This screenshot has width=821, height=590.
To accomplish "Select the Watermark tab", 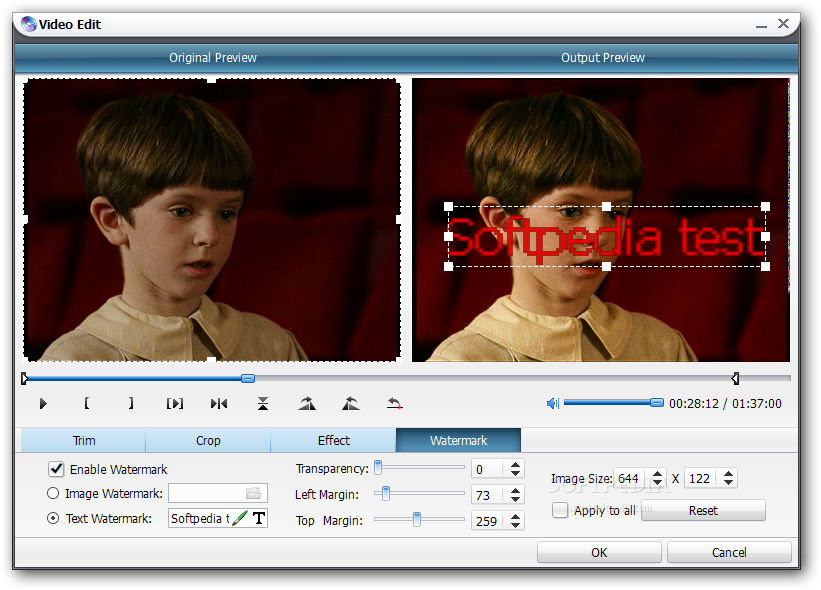I will point(459,440).
